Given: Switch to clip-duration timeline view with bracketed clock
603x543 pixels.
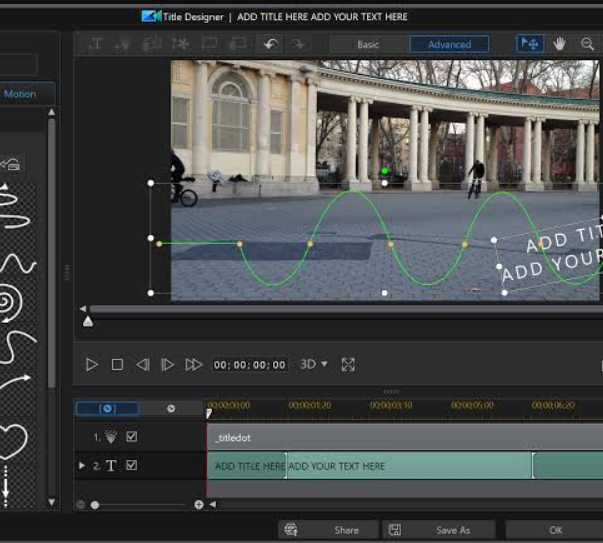Looking at the screenshot, I should pos(107,408).
